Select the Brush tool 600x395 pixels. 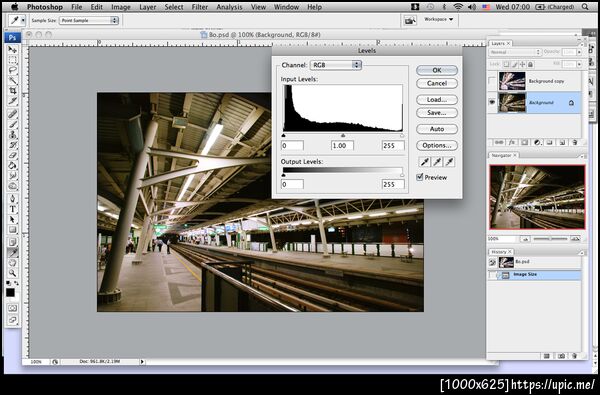(x=13, y=124)
